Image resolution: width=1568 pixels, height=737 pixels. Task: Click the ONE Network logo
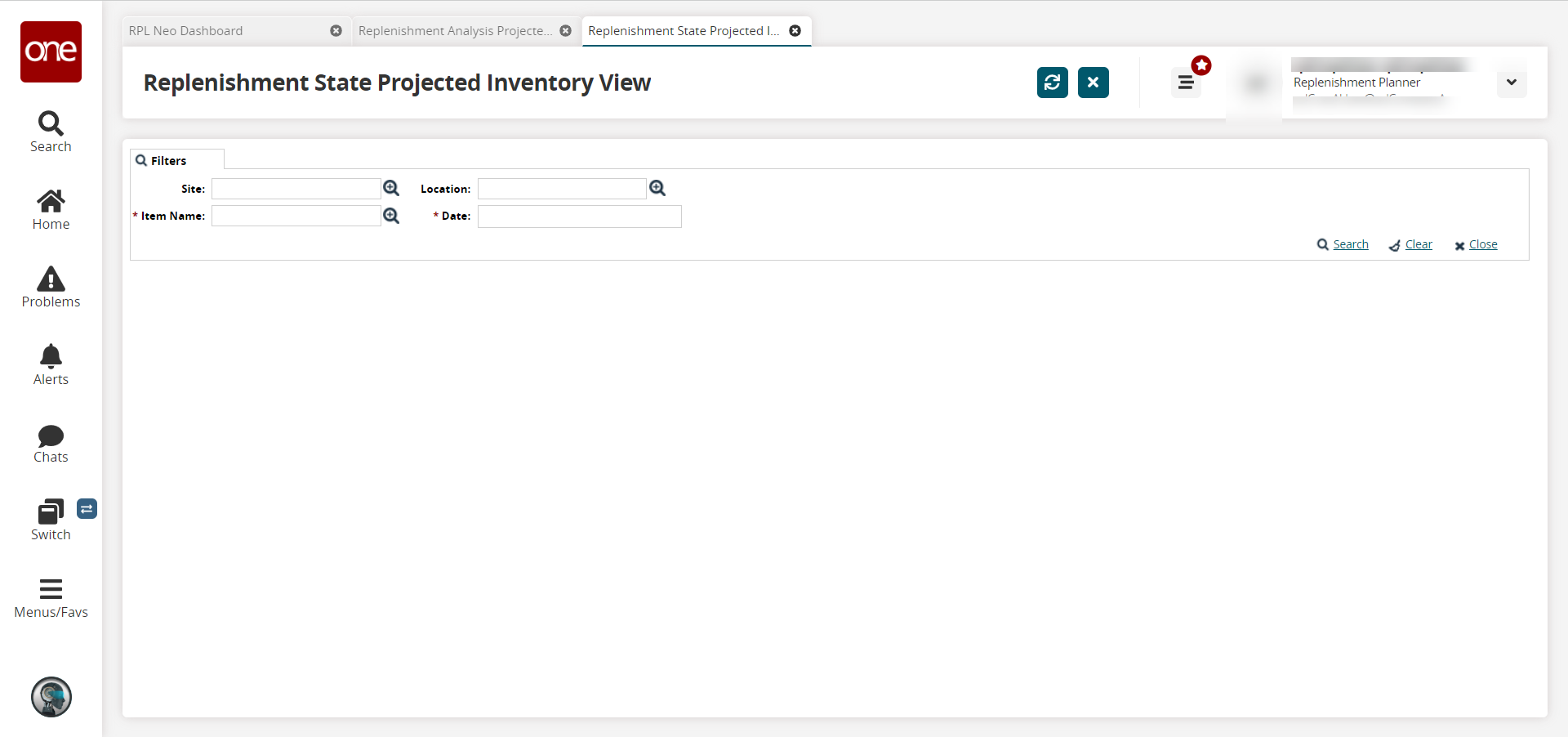point(51,51)
